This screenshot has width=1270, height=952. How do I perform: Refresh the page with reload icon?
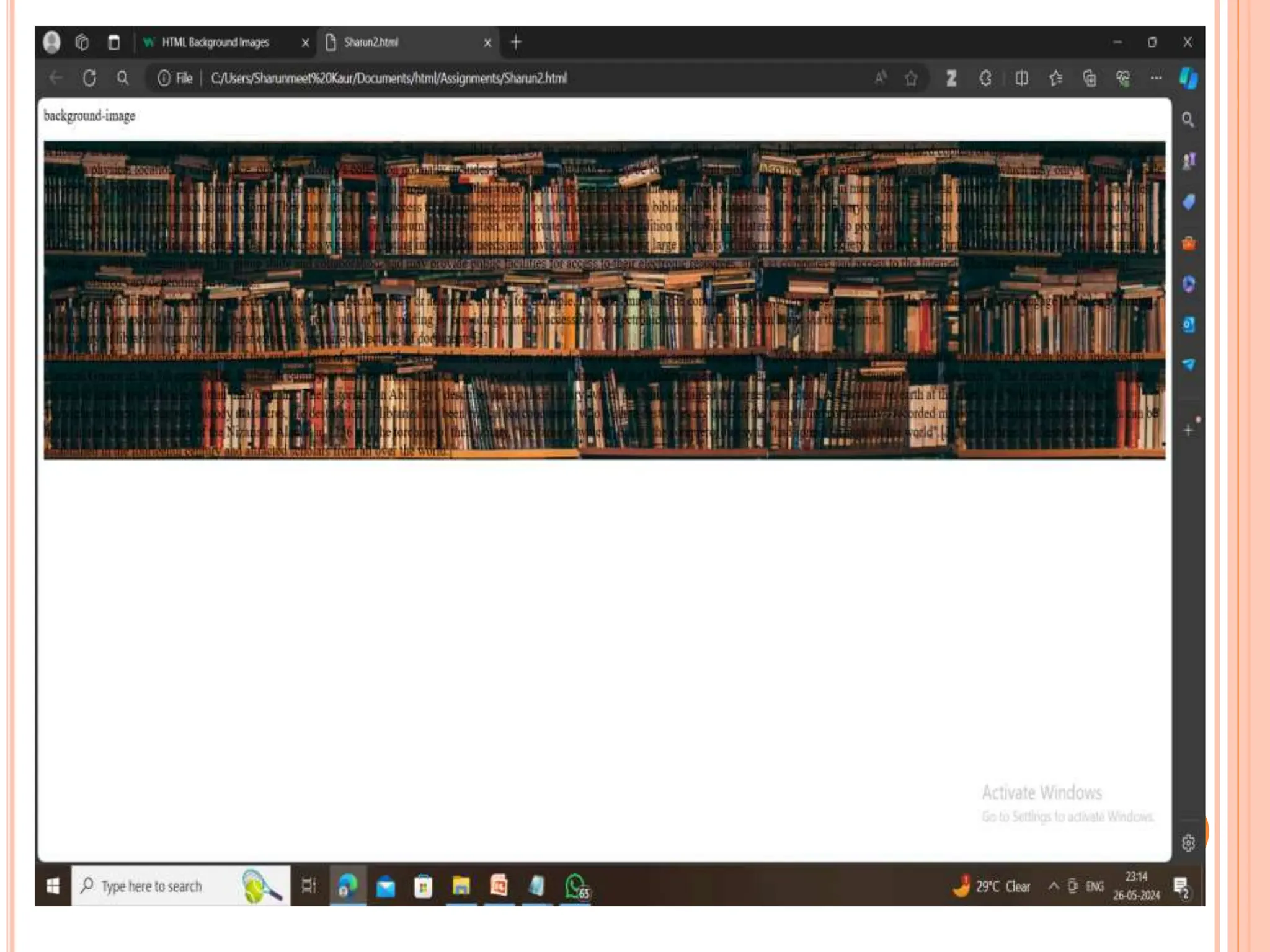[89, 78]
